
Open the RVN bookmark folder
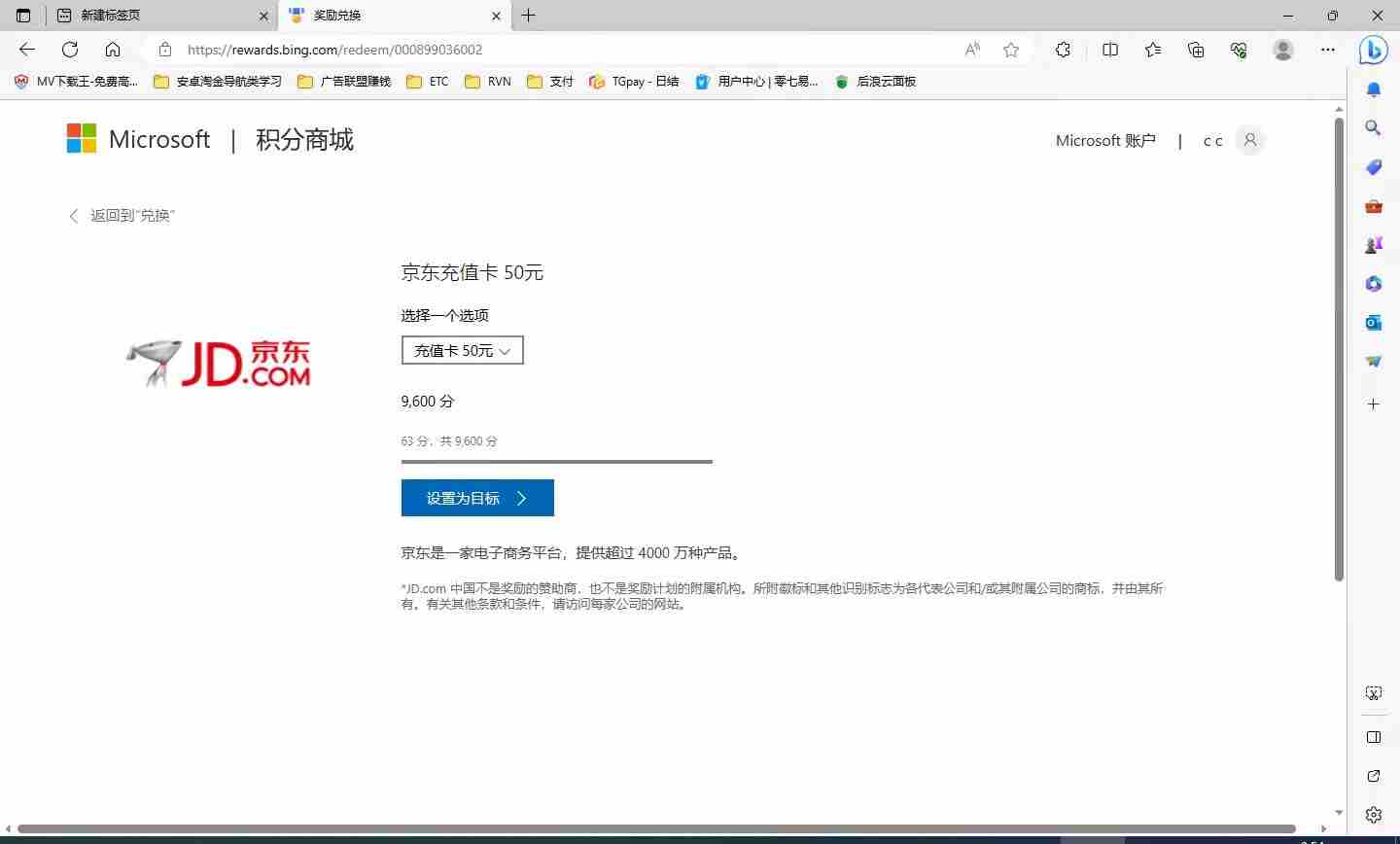[x=488, y=82]
